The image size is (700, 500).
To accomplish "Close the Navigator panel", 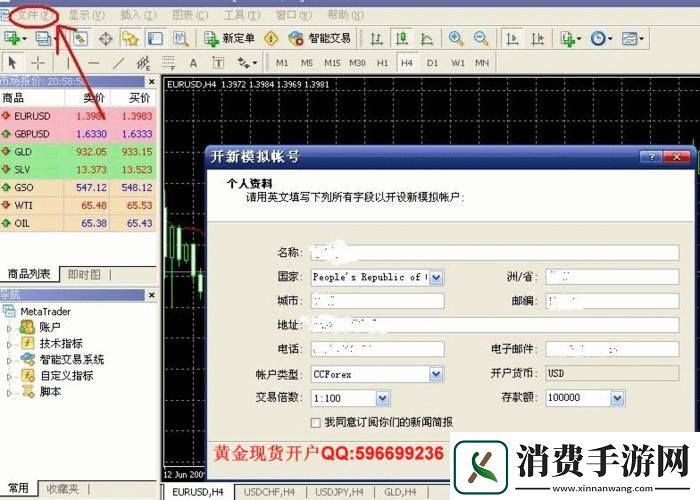I will click(152, 295).
